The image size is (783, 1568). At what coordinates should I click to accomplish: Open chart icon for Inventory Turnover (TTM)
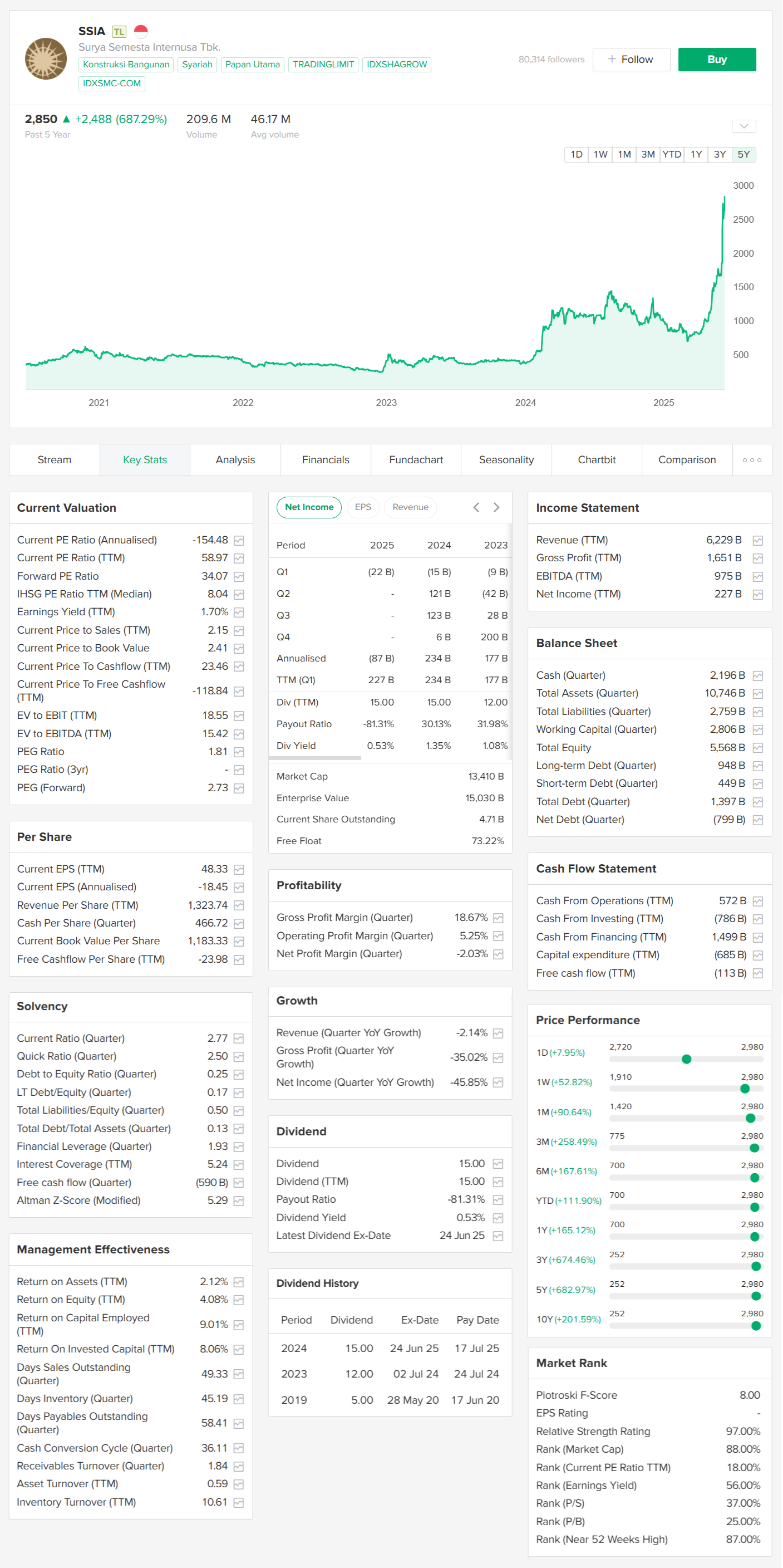(x=239, y=1503)
